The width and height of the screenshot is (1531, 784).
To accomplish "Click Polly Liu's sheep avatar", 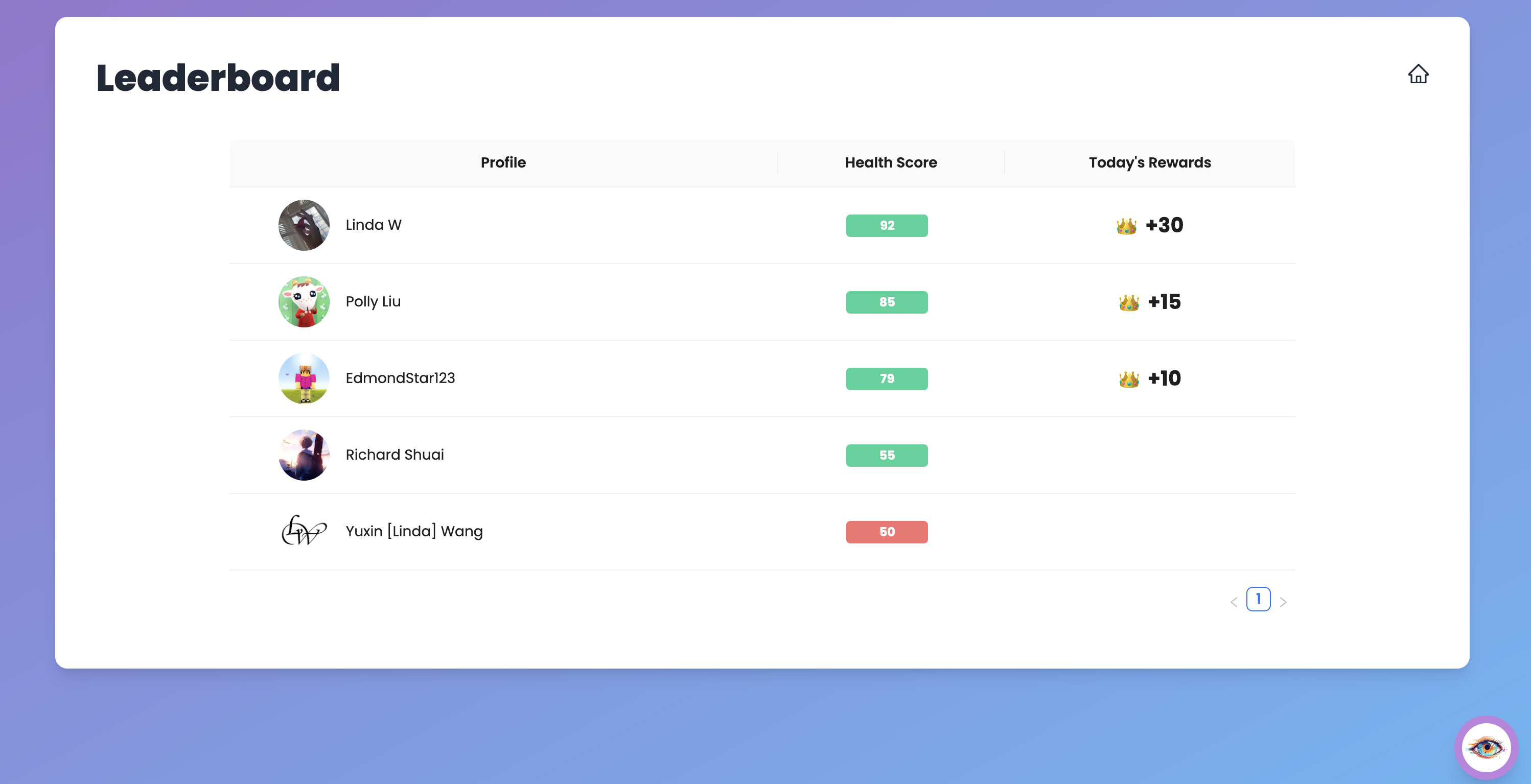I will click(x=304, y=302).
